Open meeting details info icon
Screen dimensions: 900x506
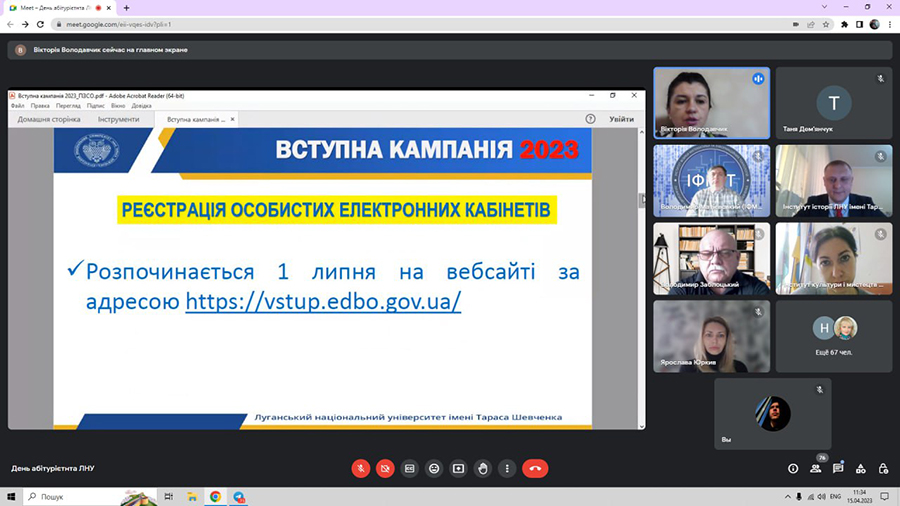(793, 469)
